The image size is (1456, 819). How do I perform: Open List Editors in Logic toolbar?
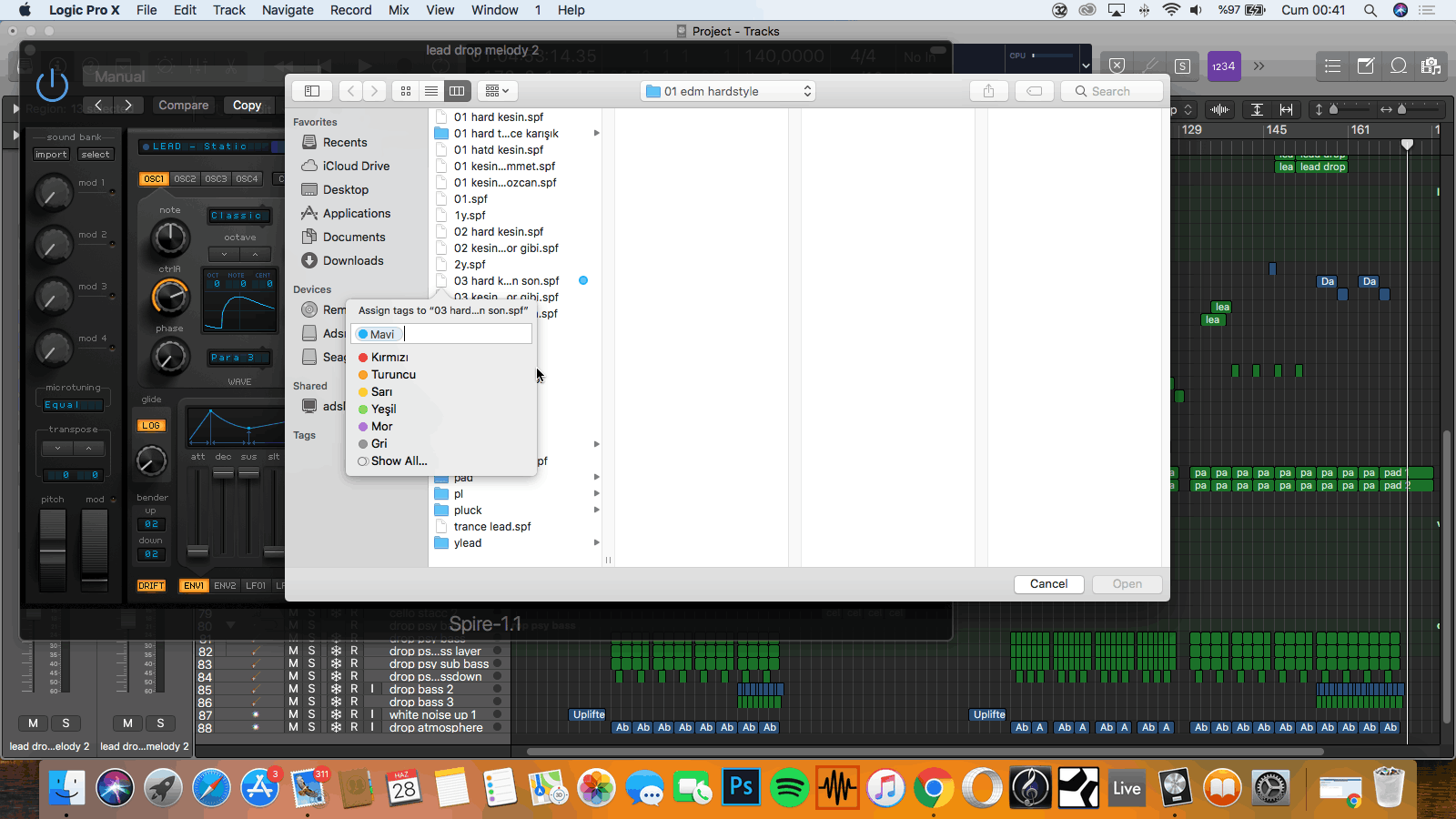1333,66
